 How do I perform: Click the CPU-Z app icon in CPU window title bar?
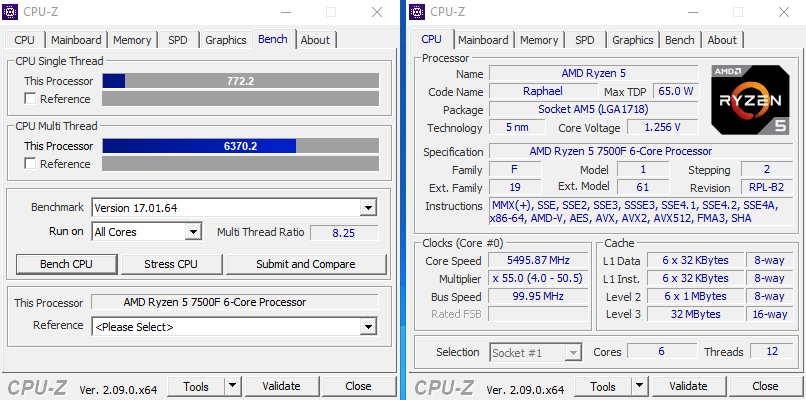click(417, 11)
